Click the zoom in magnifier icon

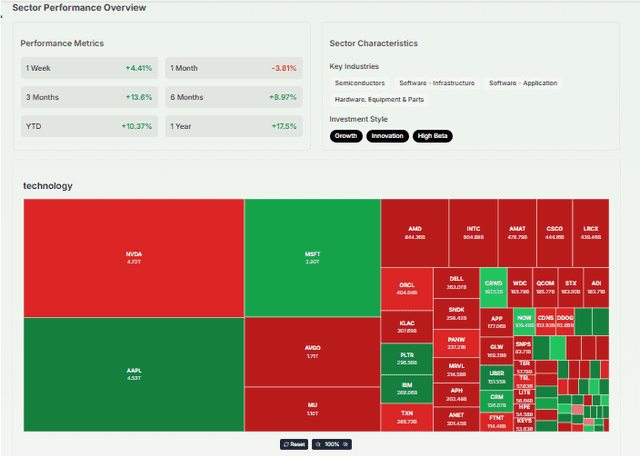(x=346, y=444)
